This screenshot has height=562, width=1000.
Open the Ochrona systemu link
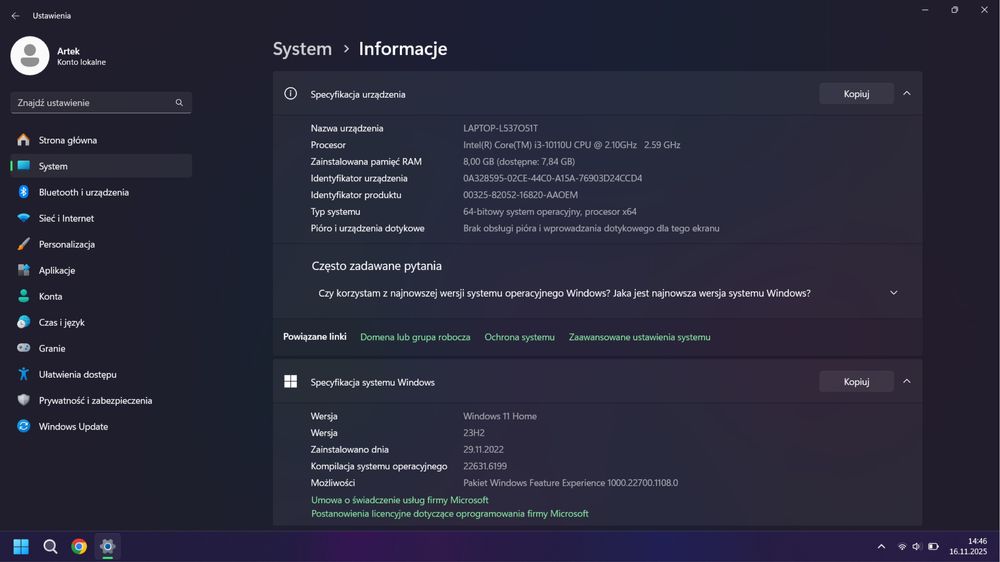point(519,337)
